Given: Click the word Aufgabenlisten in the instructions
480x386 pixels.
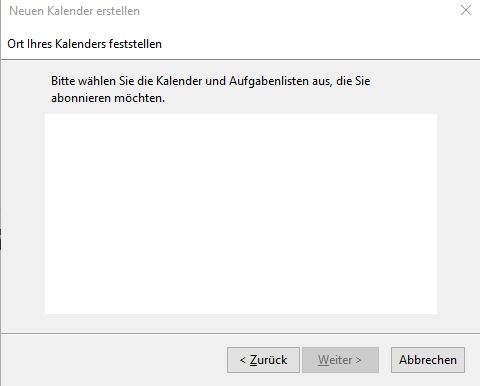Looking at the screenshot, I should [x=269, y=81].
